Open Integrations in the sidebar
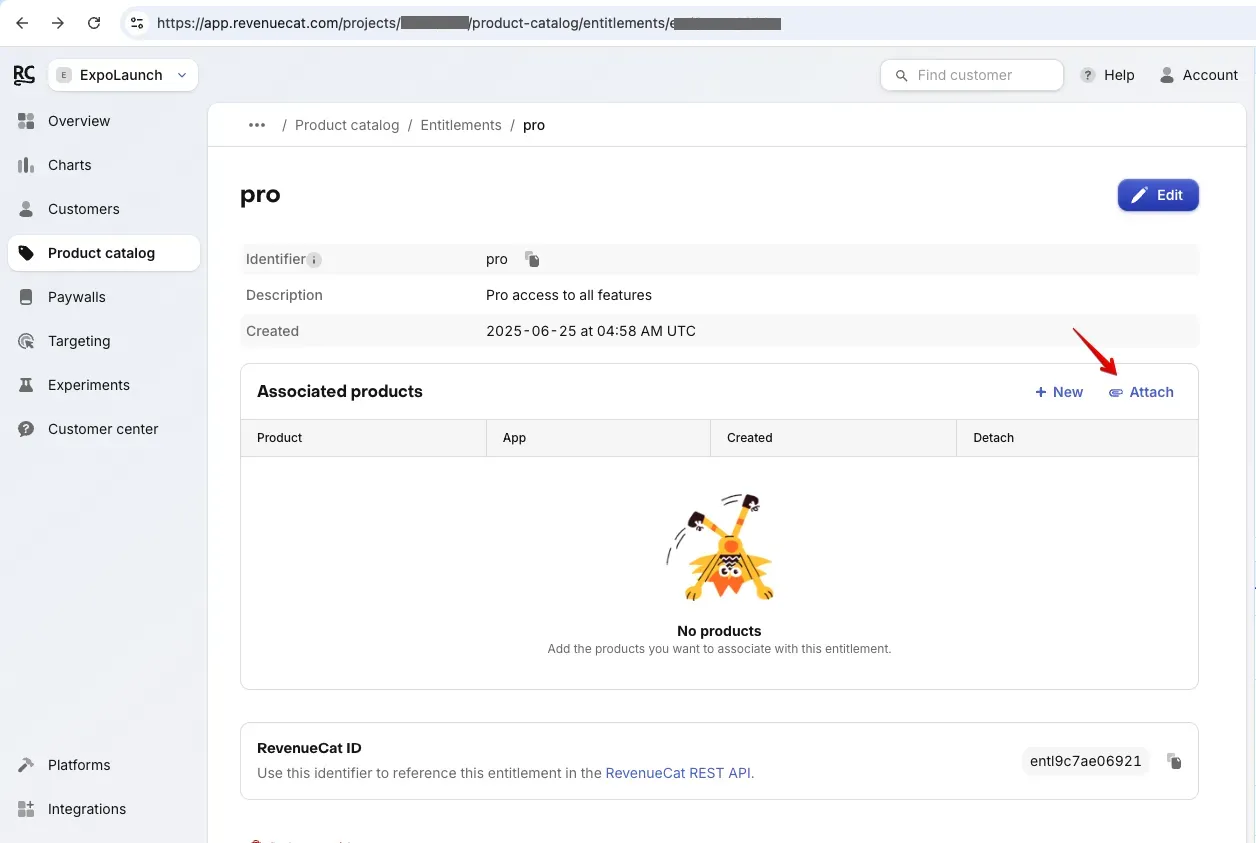1256x843 pixels. coord(104,809)
